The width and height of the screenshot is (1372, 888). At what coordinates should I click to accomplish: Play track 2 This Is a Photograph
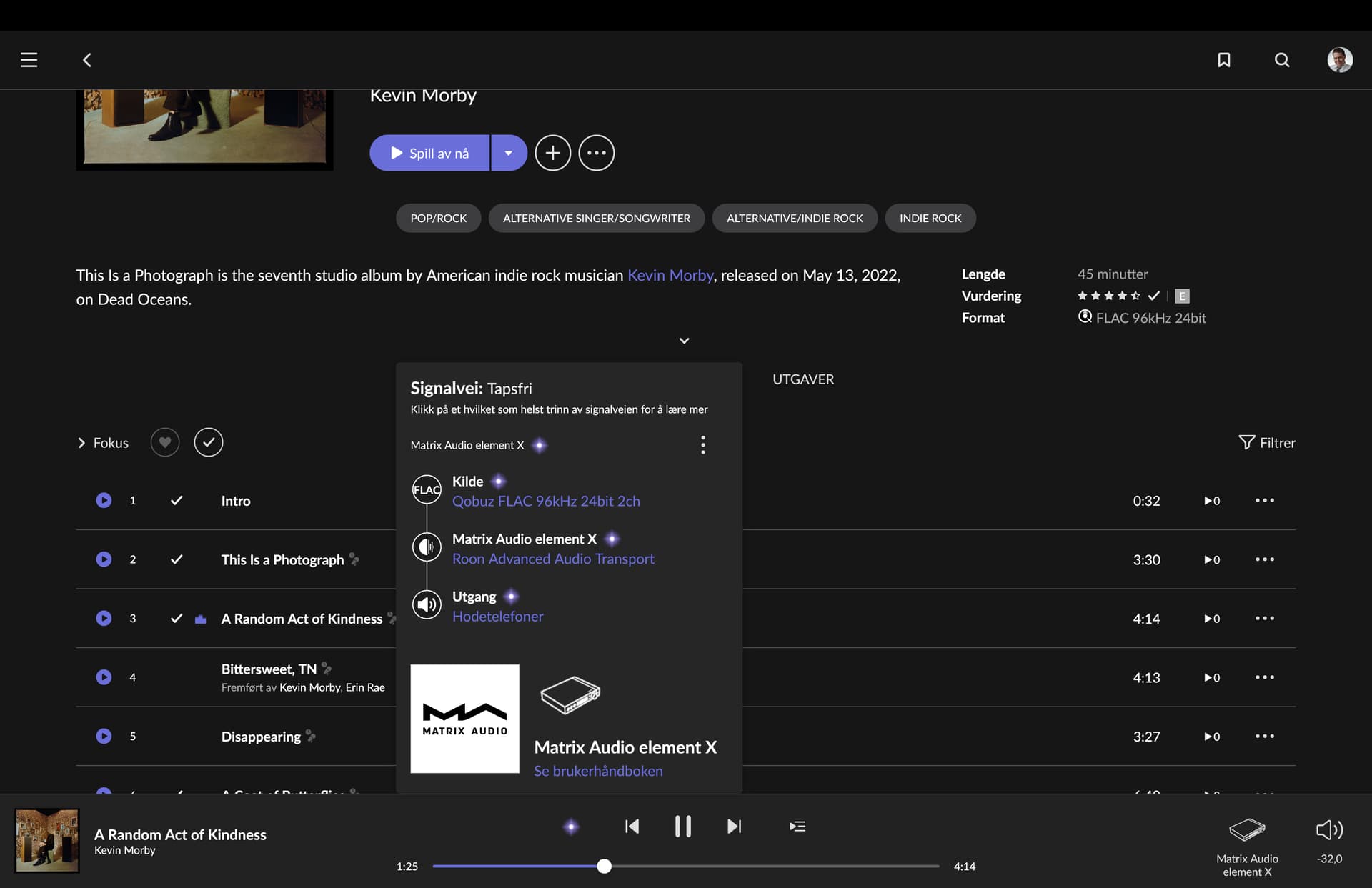(104, 559)
